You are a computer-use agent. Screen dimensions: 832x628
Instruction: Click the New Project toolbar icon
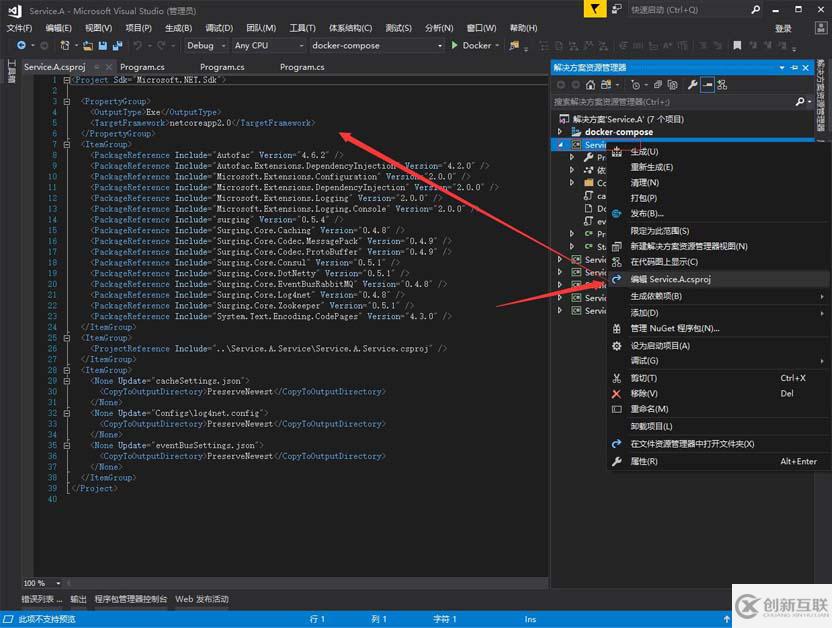click(65, 46)
